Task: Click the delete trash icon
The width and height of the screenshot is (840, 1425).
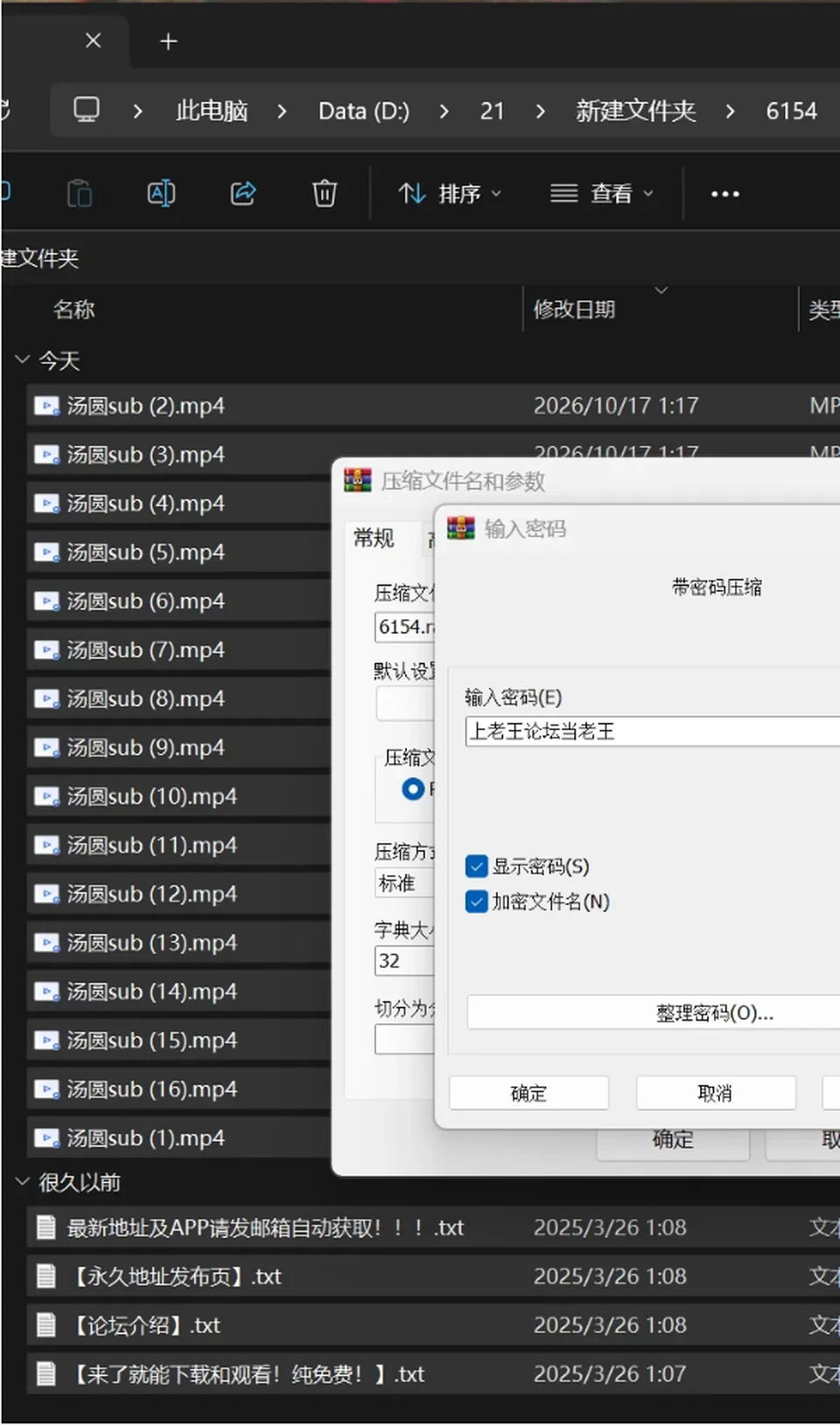Action: pyautogui.click(x=325, y=193)
